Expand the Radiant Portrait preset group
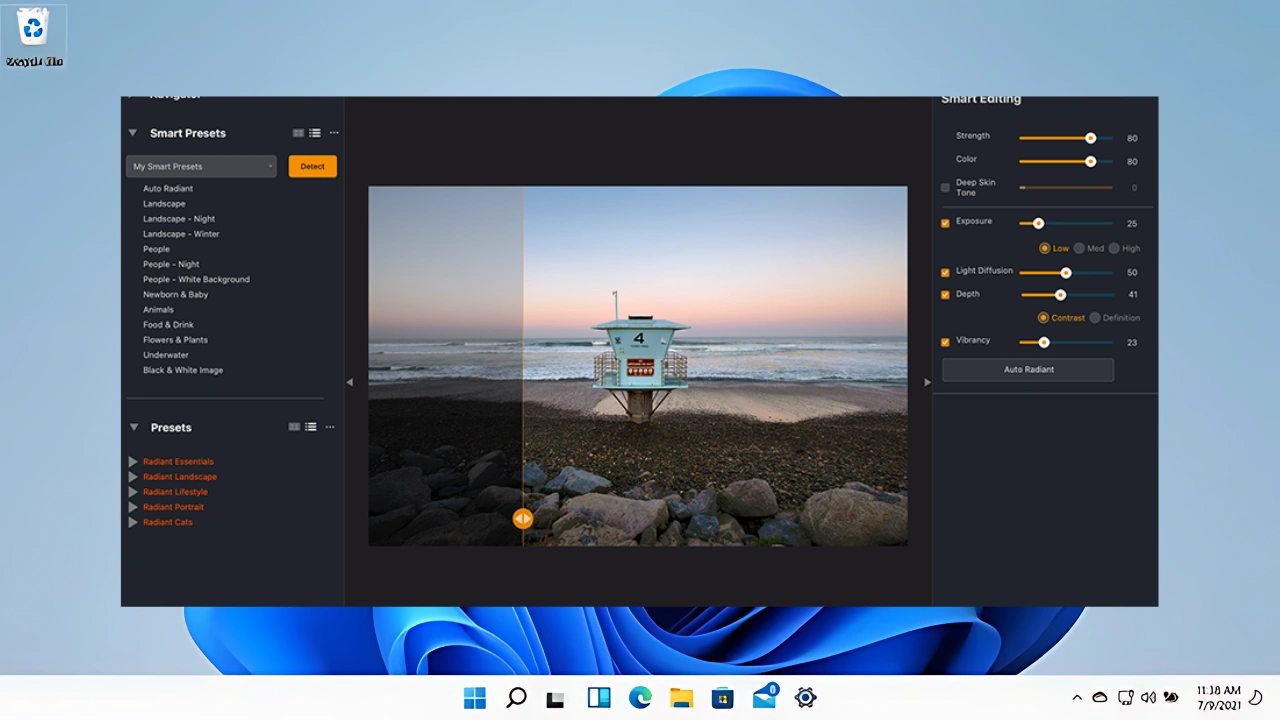1280x720 pixels. point(132,507)
